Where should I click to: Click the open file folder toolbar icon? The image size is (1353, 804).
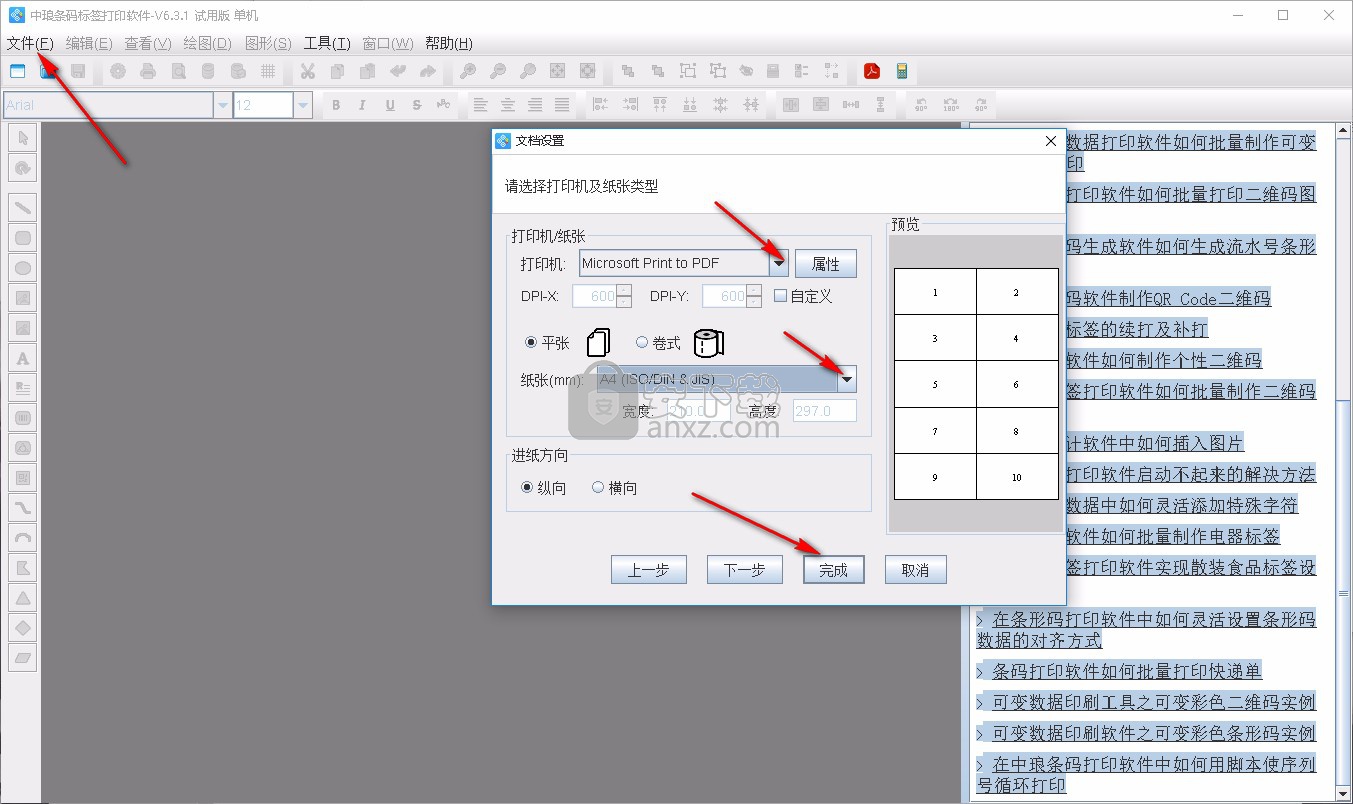click(x=47, y=71)
